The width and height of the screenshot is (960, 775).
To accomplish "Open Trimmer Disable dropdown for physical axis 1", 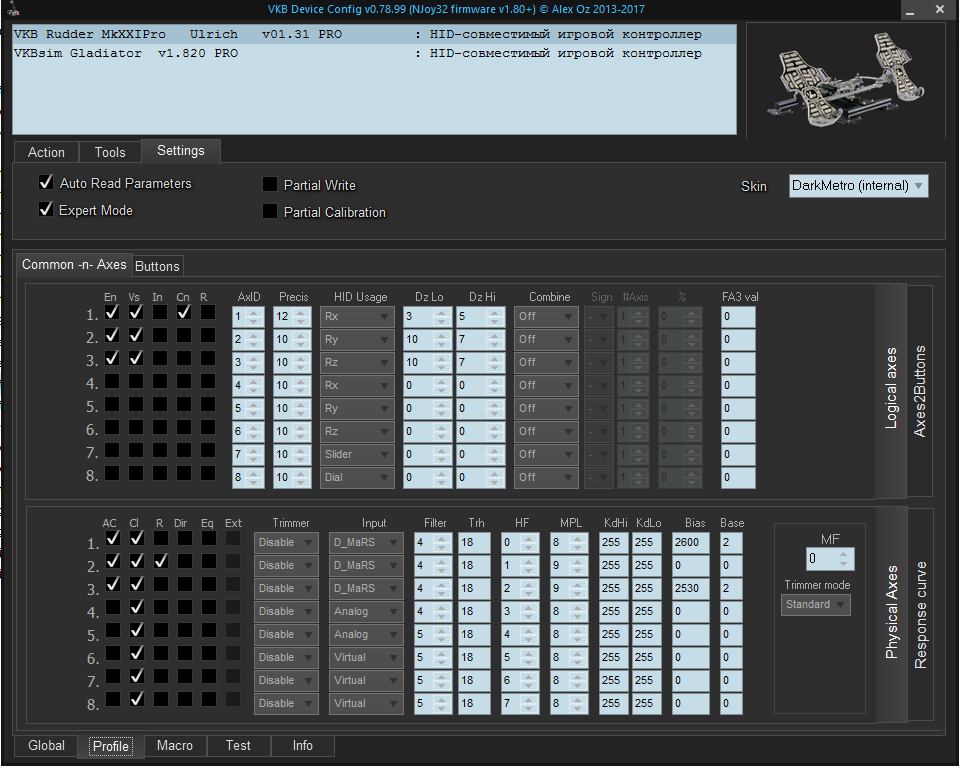I will coord(286,542).
